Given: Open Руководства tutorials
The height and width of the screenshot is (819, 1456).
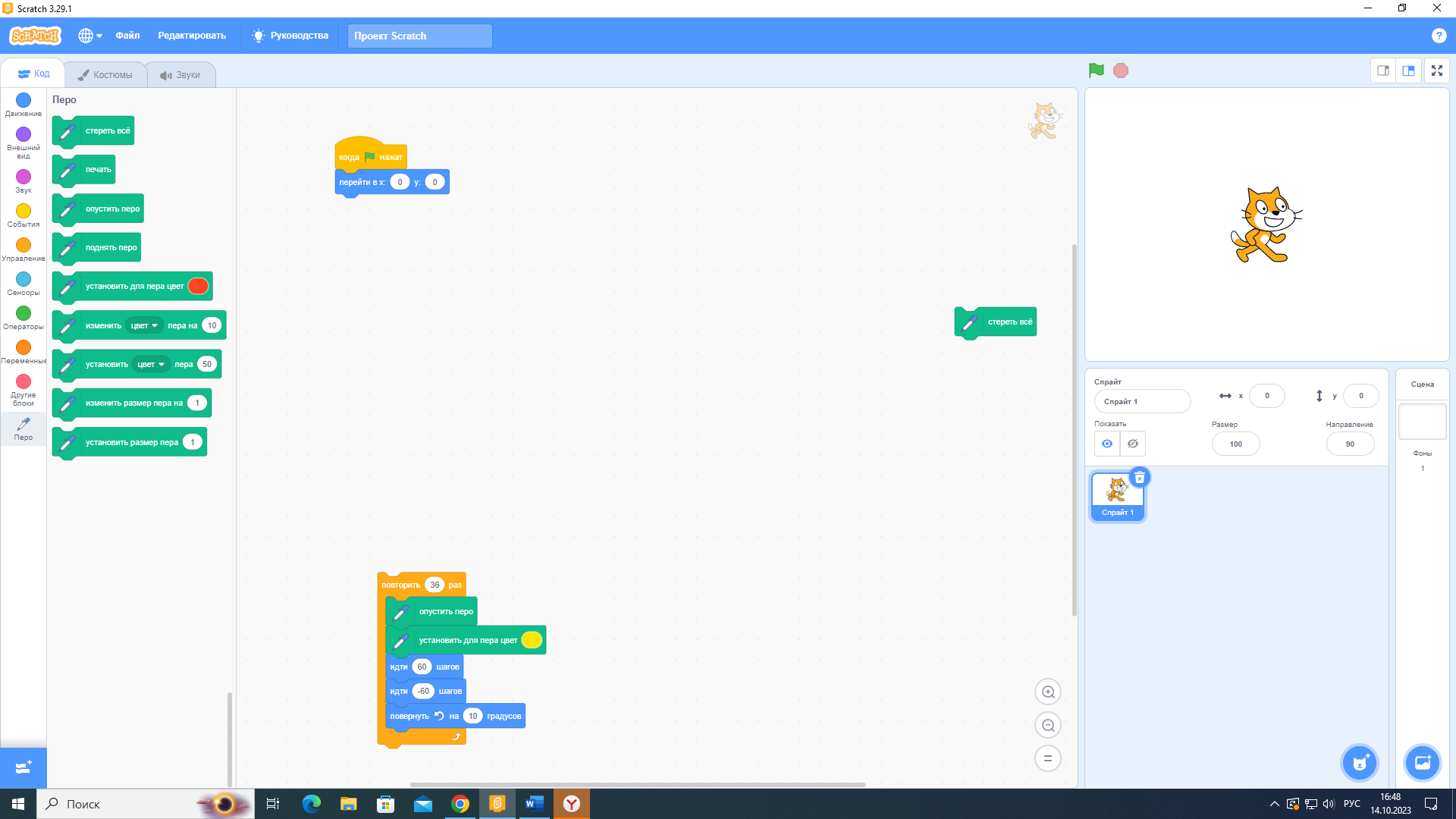Looking at the screenshot, I should coord(290,36).
